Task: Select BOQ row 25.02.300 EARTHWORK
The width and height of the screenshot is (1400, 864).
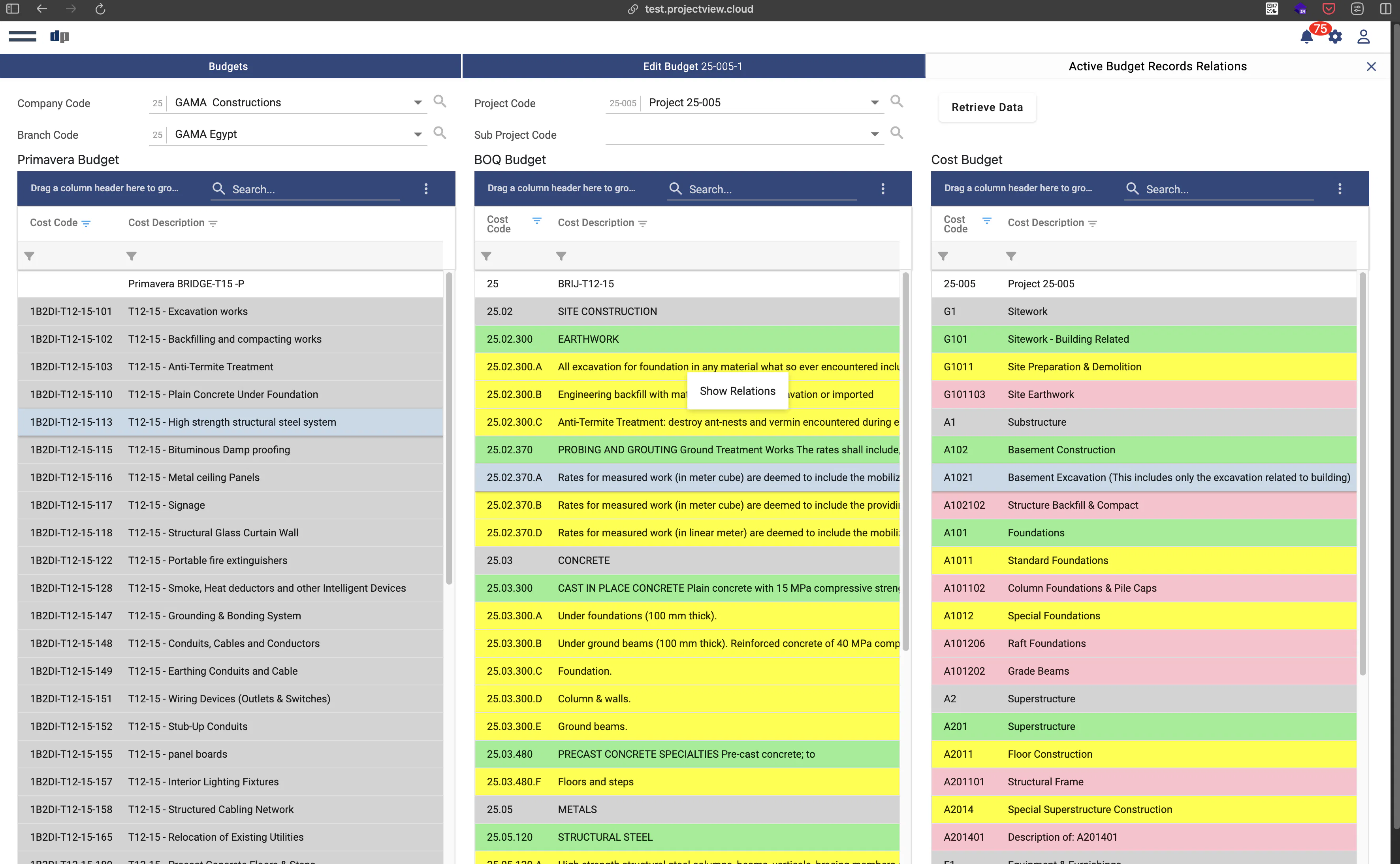Action: point(687,340)
